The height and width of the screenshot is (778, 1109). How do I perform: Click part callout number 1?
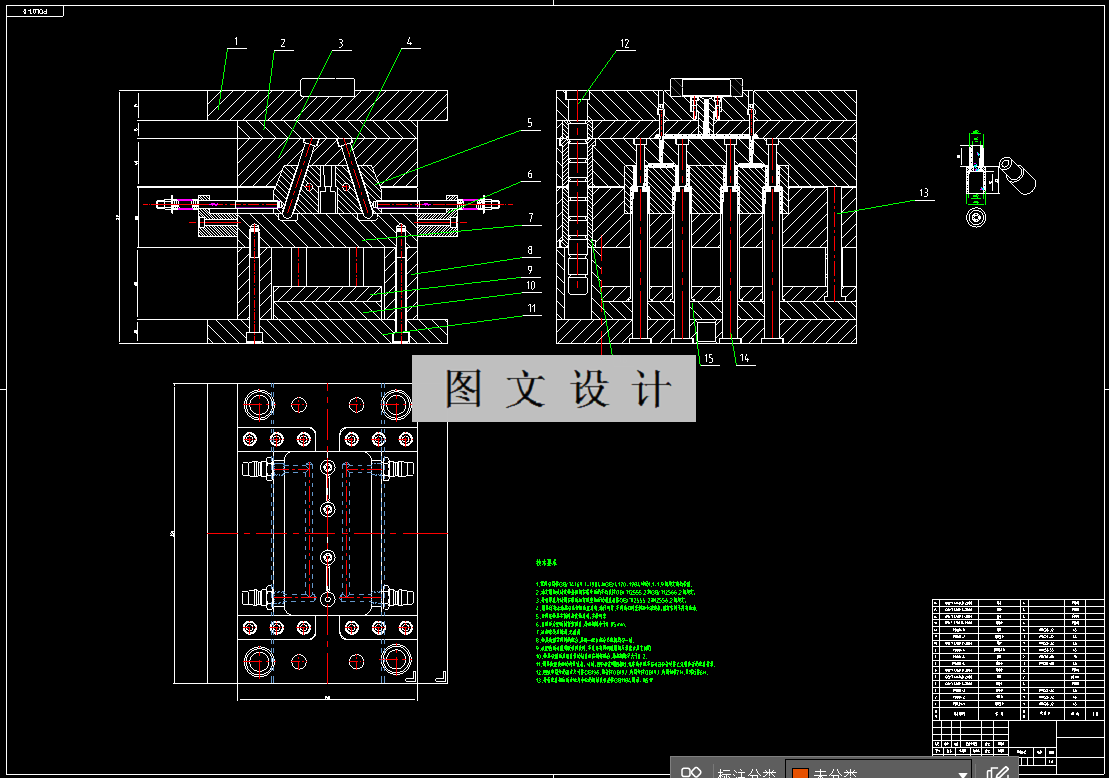236,42
